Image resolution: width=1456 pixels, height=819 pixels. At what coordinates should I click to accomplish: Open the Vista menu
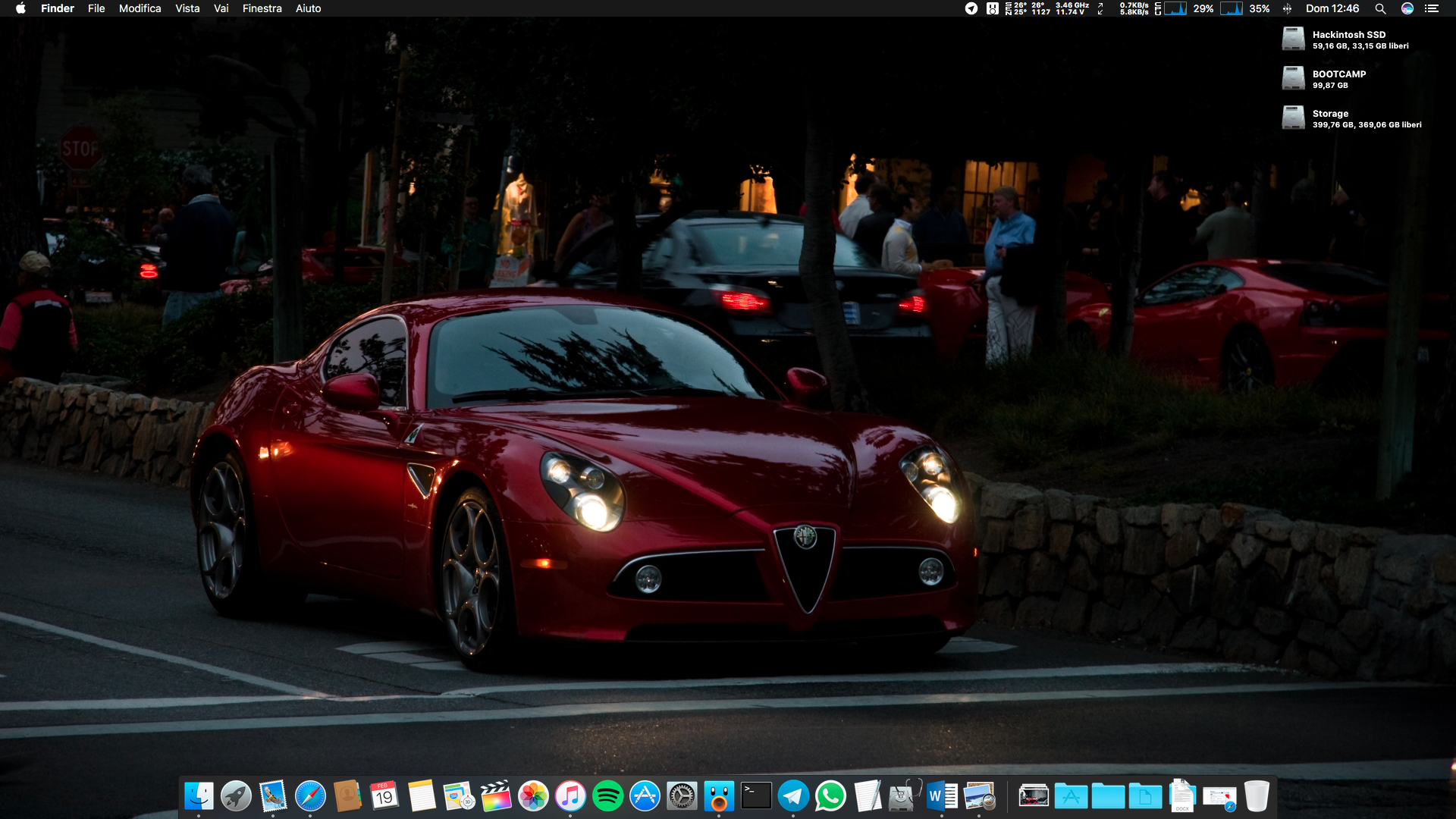pyautogui.click(x=187, y=8)
